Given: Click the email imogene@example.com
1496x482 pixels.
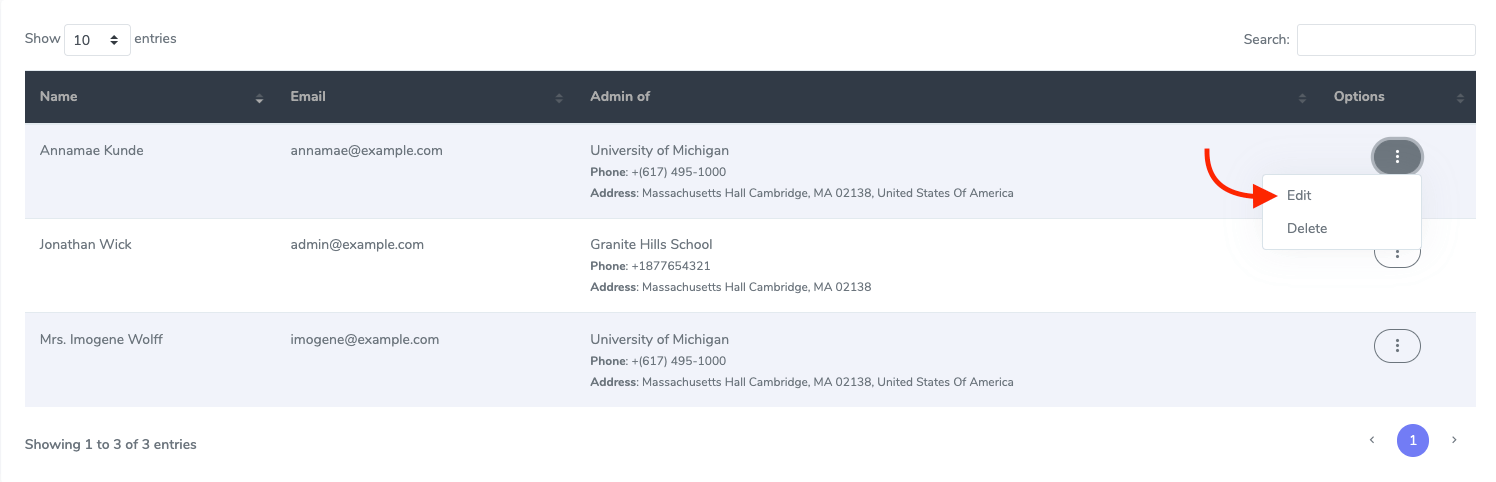Looking at the screenshot, I should (364, 340).
